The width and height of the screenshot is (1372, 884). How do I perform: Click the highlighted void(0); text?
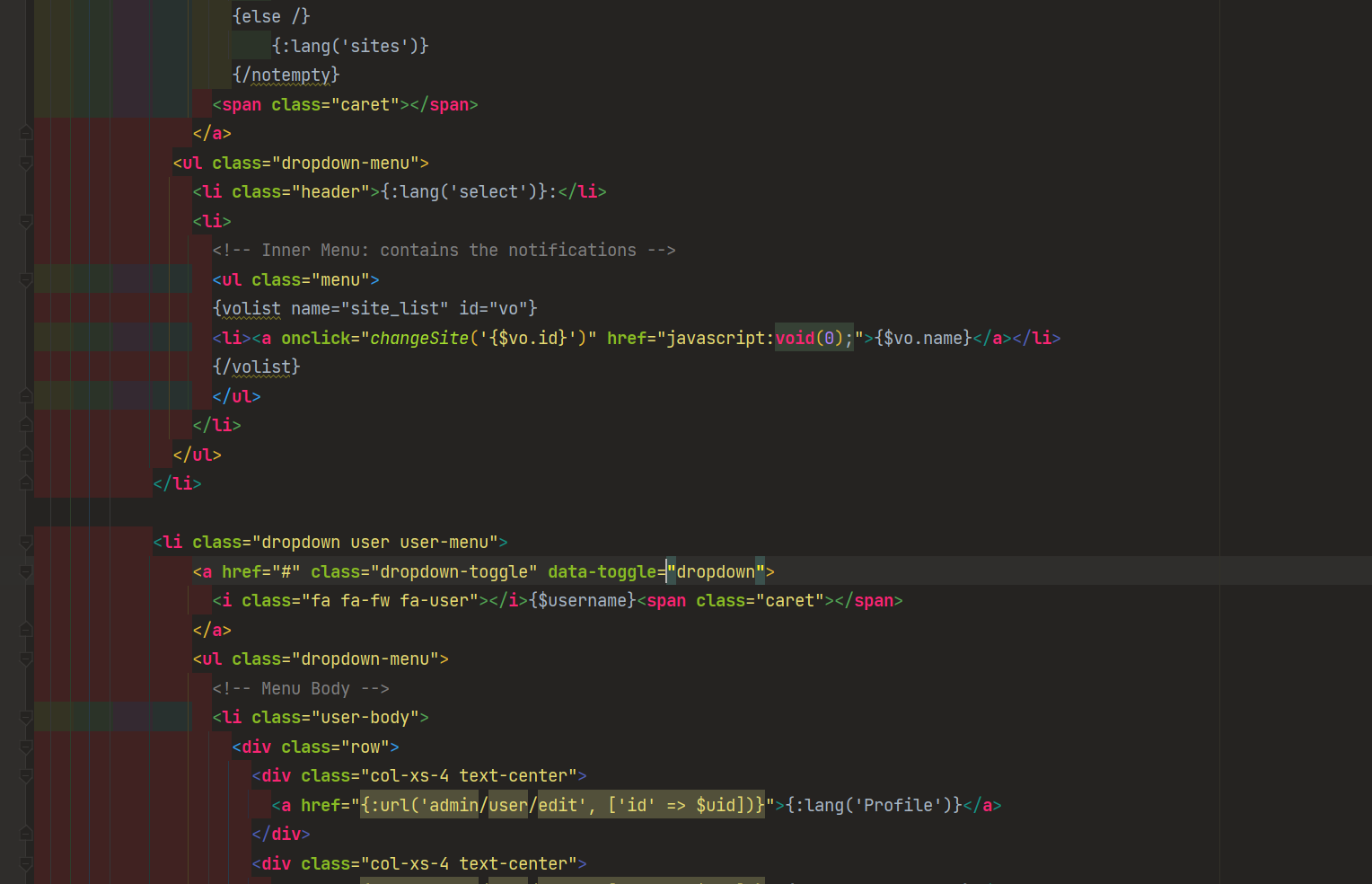click(814, 338)
